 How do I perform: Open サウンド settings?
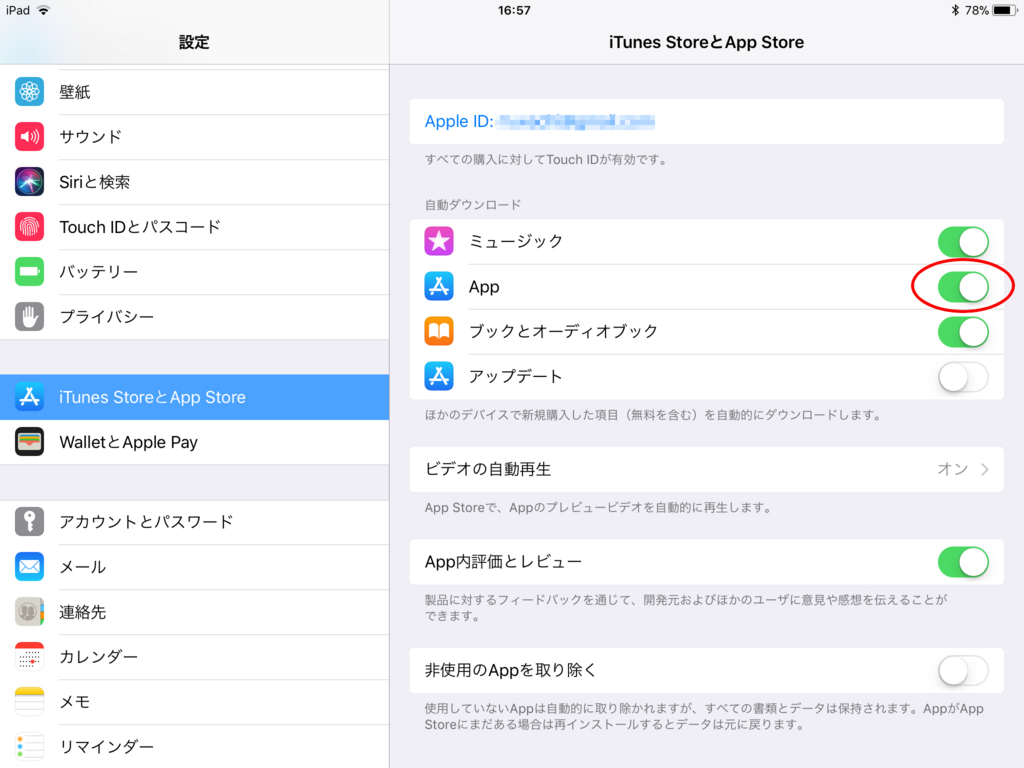[x=195, y=137]
